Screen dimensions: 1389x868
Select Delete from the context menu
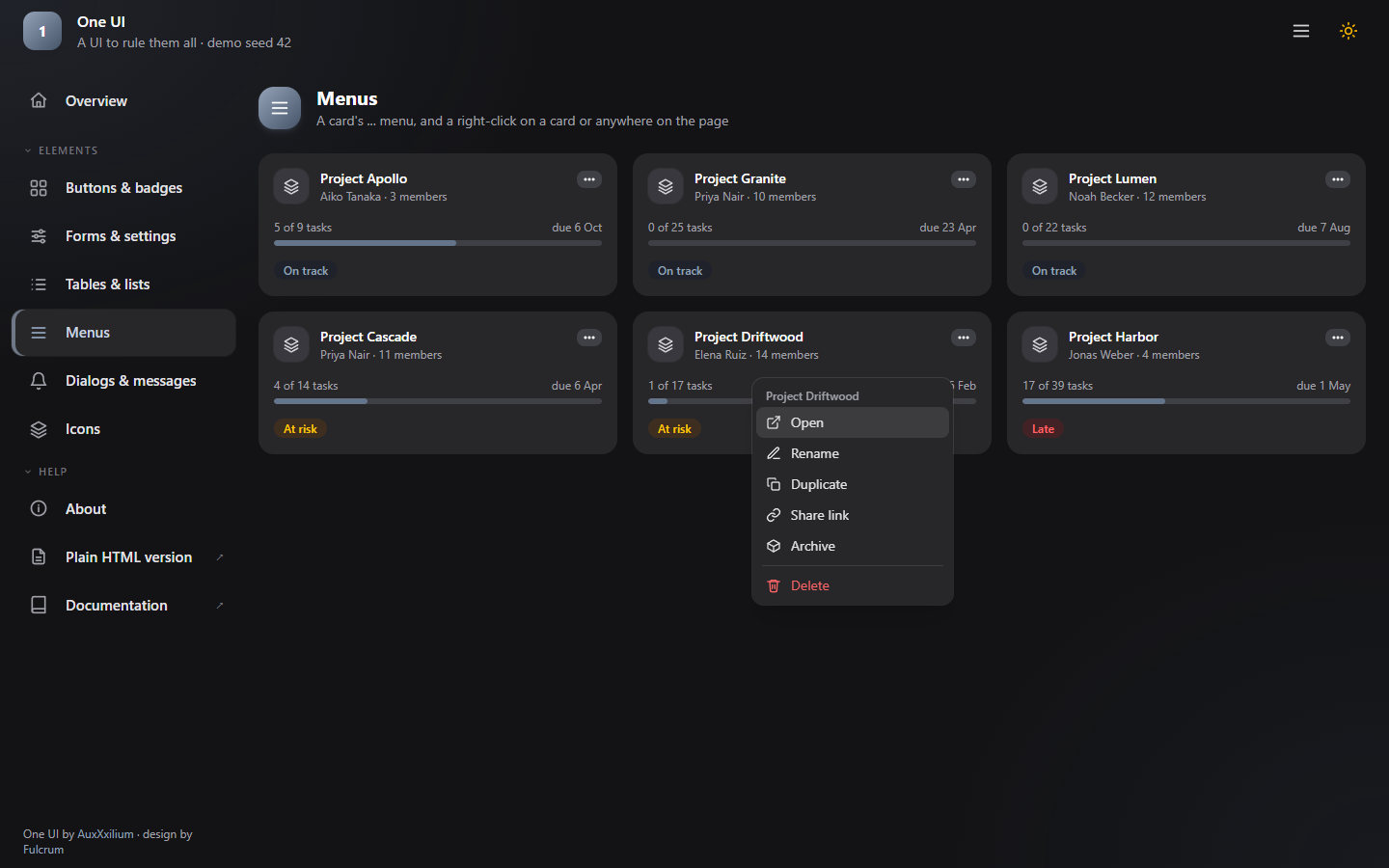pyautogui.click(x=853, y=585)
